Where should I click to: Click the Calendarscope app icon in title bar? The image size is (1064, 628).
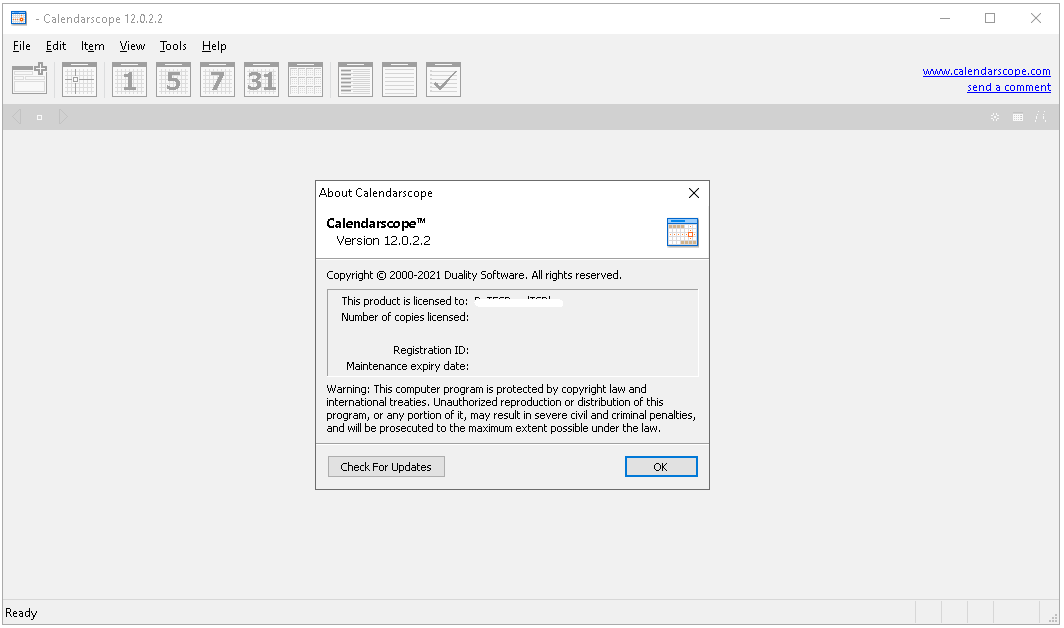(x=19, y=18)
